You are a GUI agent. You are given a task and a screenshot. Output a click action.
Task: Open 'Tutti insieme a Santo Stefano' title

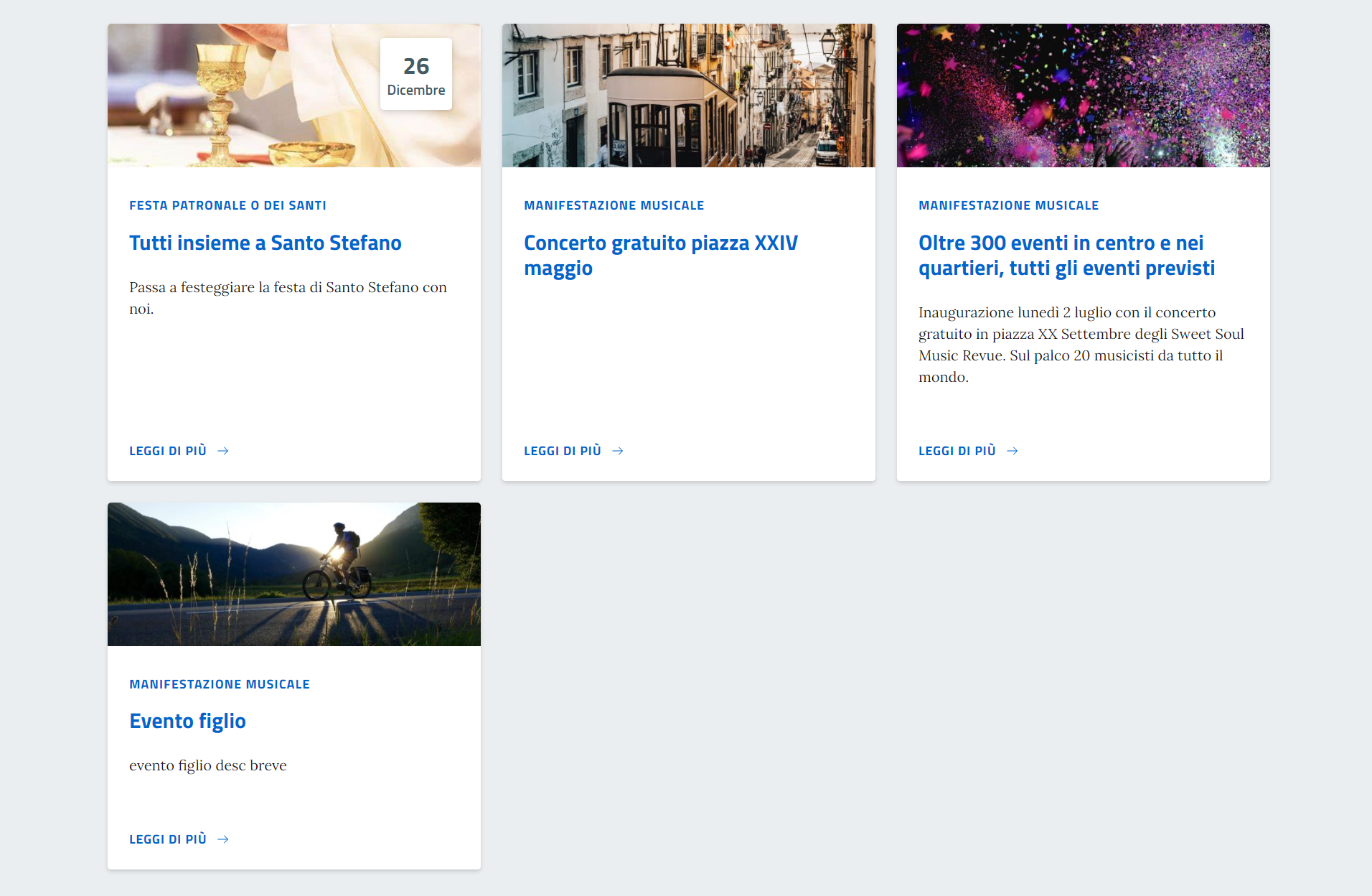[x=265, y=243]
